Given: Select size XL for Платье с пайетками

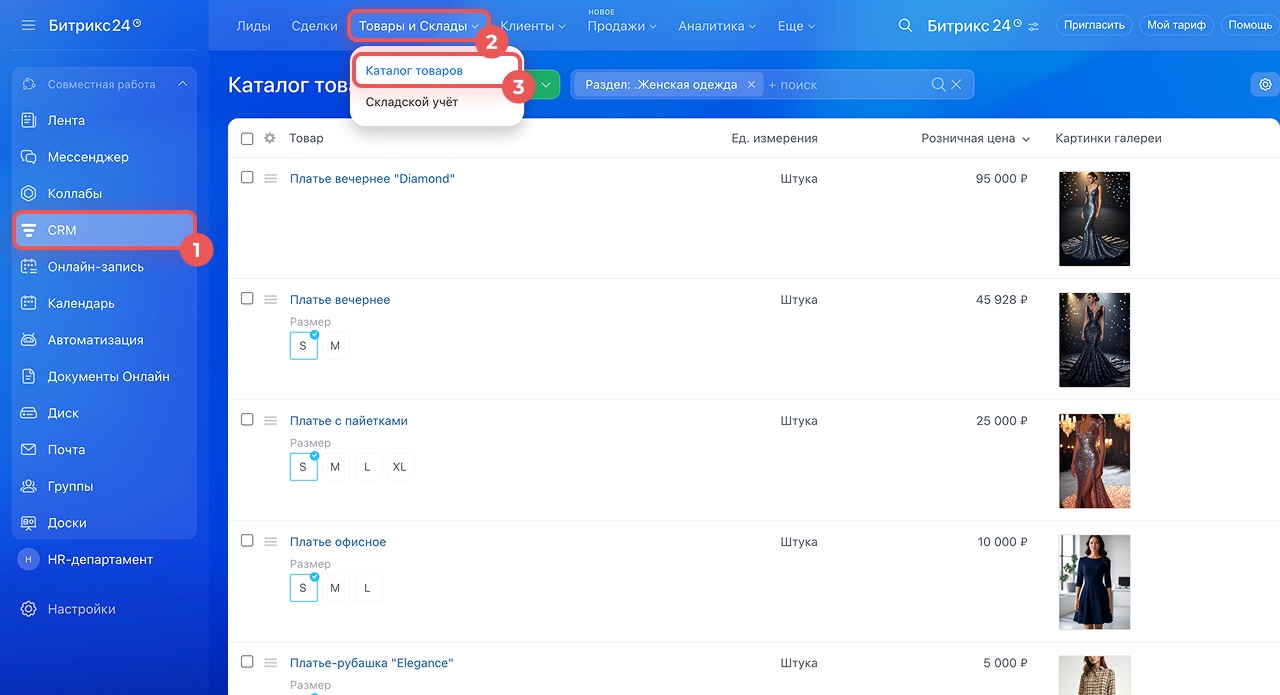Looking at the screenshot, I should pos(399,467).
